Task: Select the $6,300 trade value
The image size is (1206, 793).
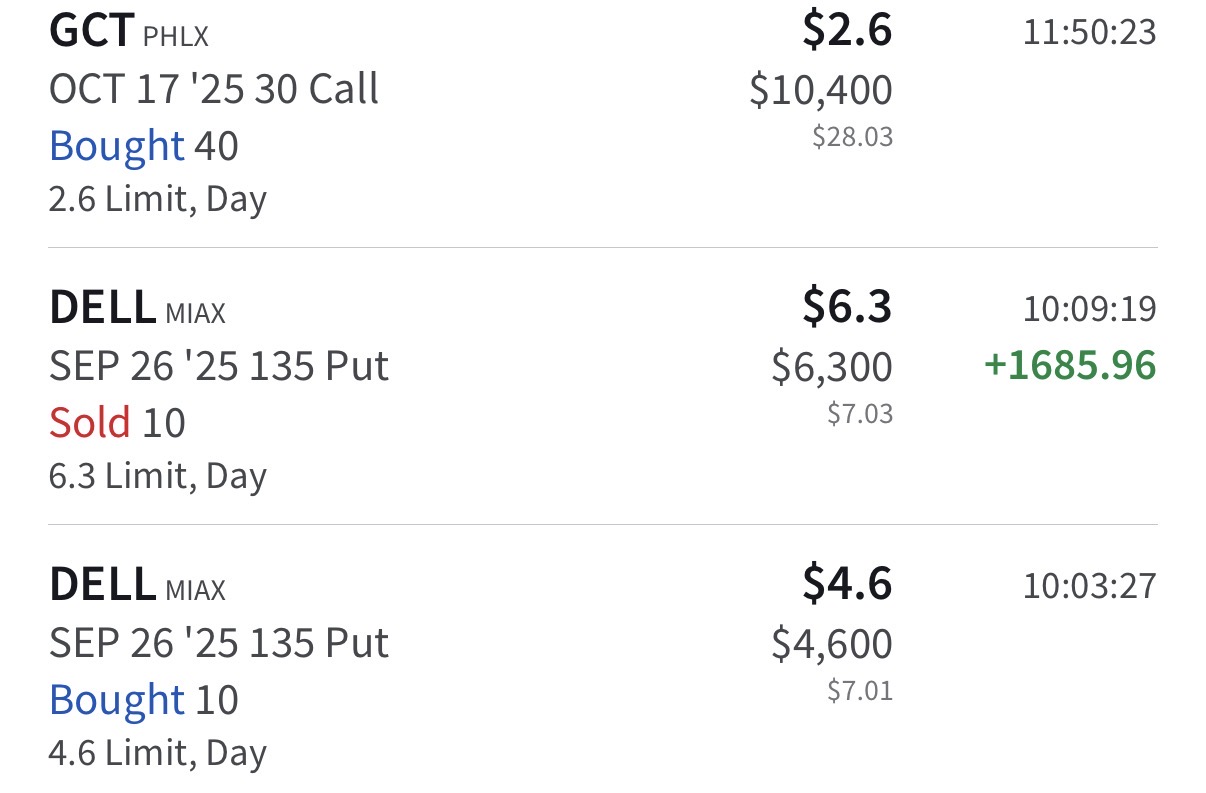Action: pos(832,368)
